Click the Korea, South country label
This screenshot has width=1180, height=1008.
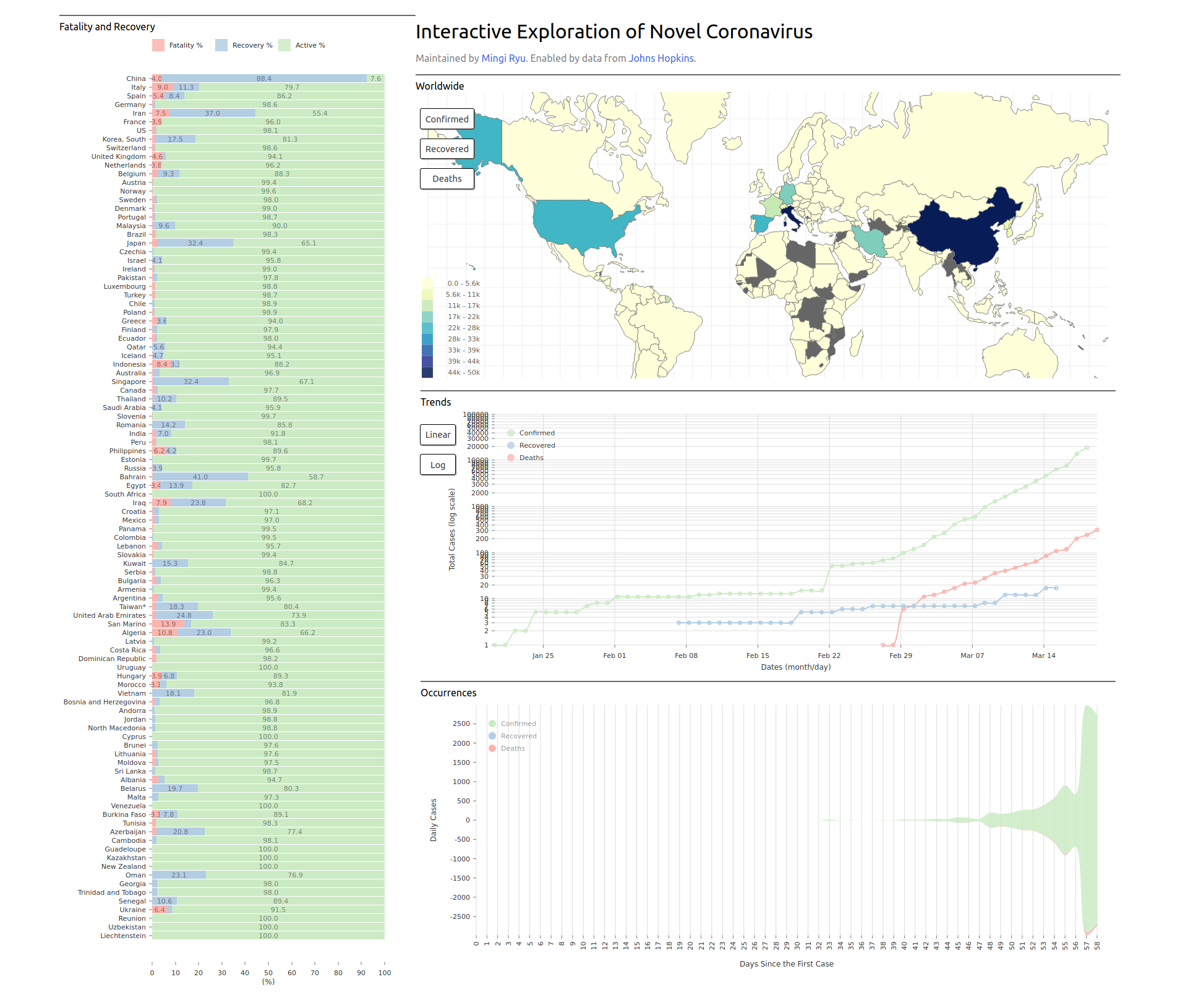[124, 139]
